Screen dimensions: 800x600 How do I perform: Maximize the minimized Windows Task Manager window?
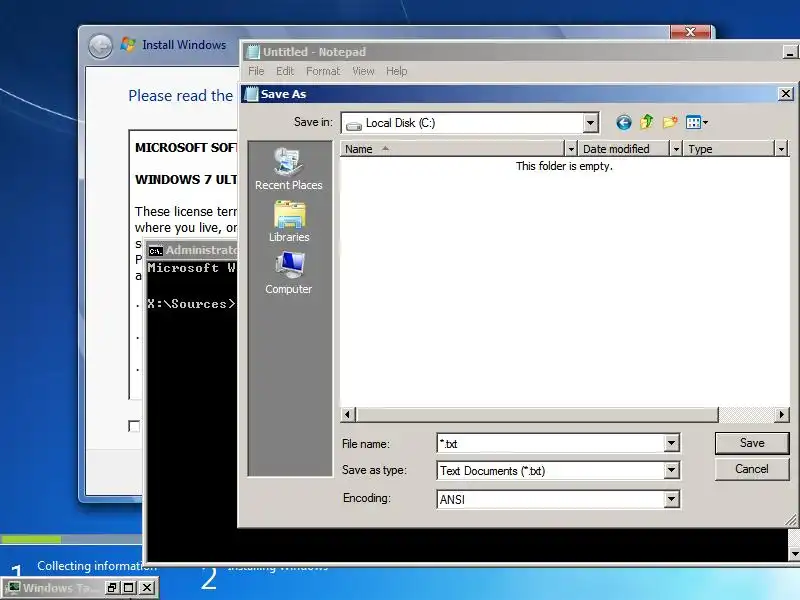click(x=129, y=588)
